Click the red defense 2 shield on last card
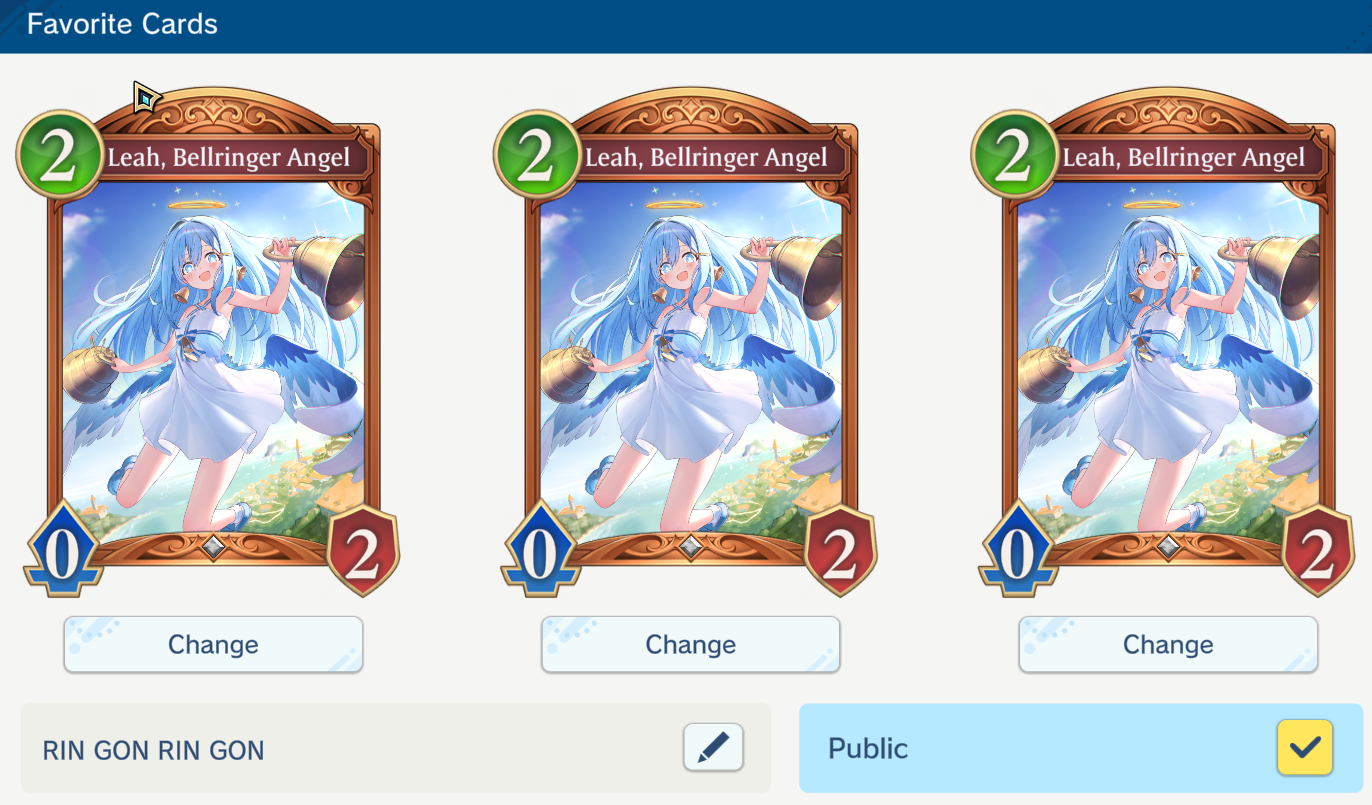Viewport: 1372px width, 805px height. click(1318, 551)
